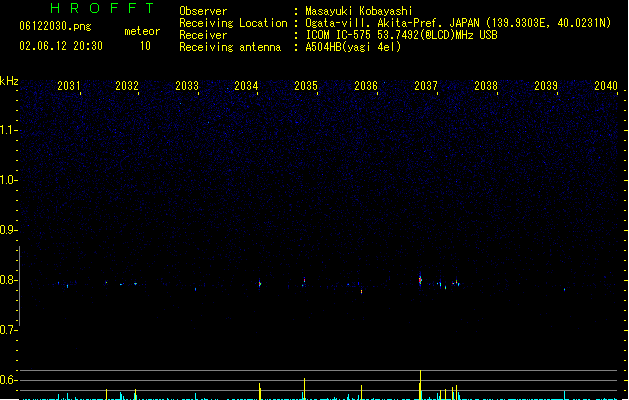This screenshot has height=400, width=629.
Task: Click the 1.0 kHz axis label
Action: (x=7, y=180)
